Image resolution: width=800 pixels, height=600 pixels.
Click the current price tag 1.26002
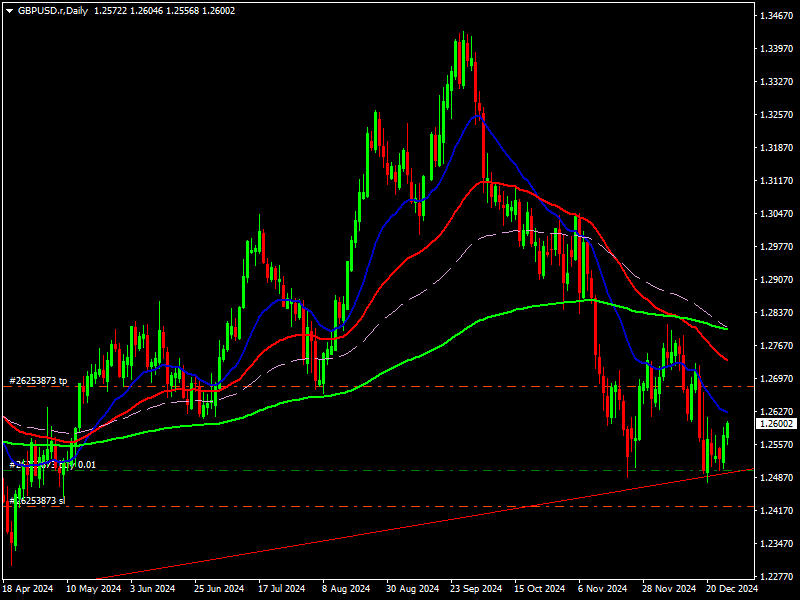pos(776,424)
